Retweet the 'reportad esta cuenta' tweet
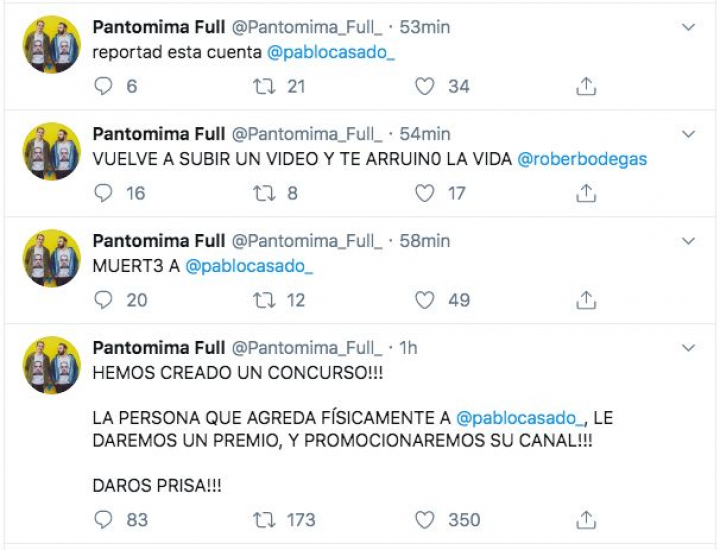 pyautogui.click(x=265, y=86)
